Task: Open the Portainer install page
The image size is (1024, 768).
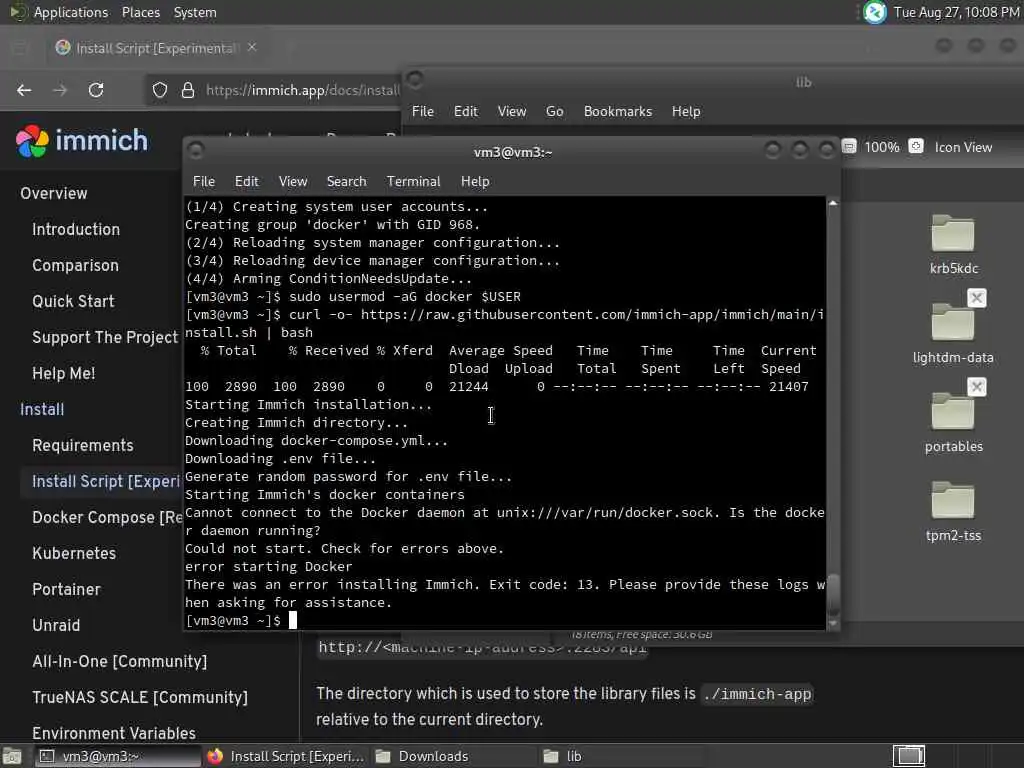Action: (x=66, y=589)
